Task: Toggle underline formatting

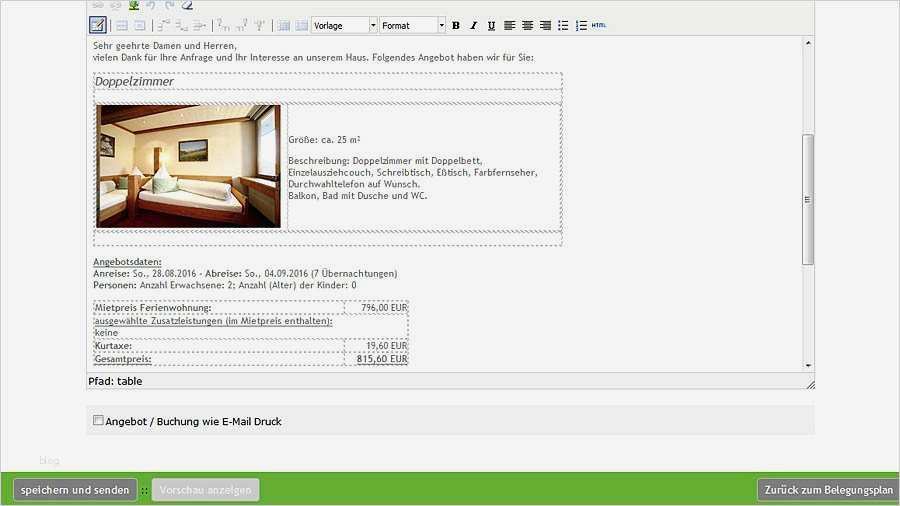Action: (491, 26)
